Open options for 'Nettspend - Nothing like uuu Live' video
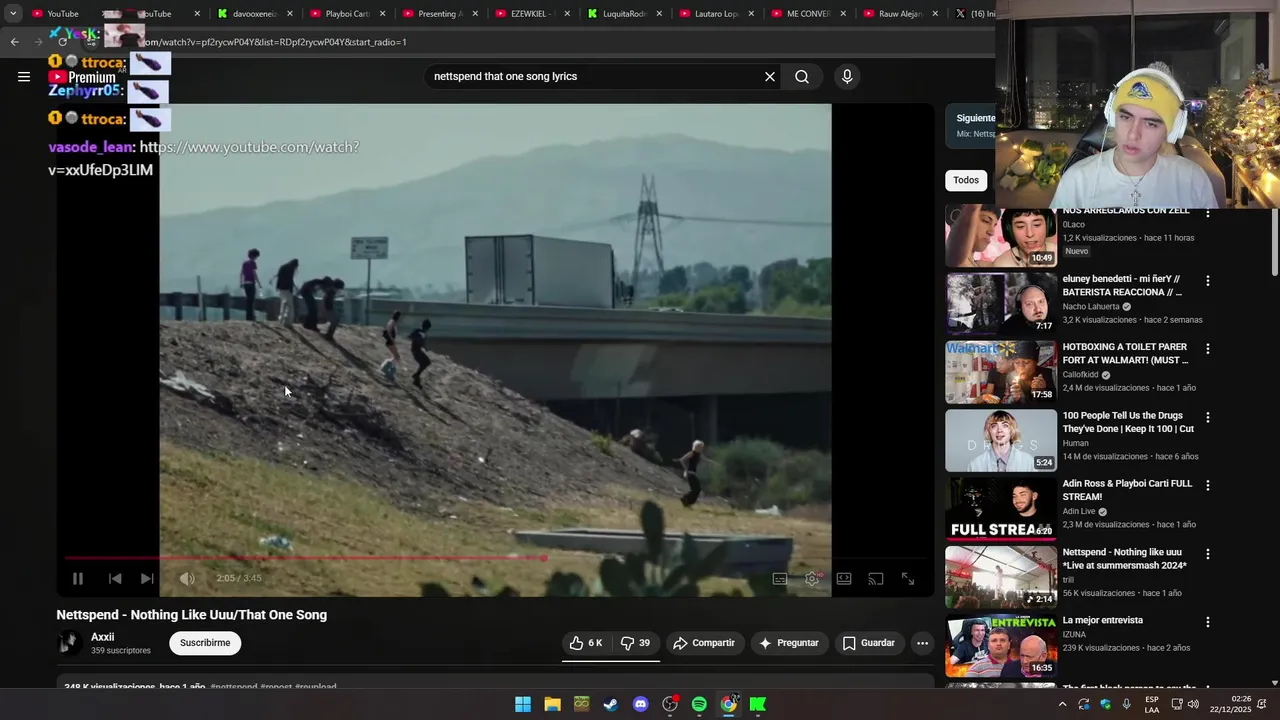1280x720 pixels. (1207, 553)
